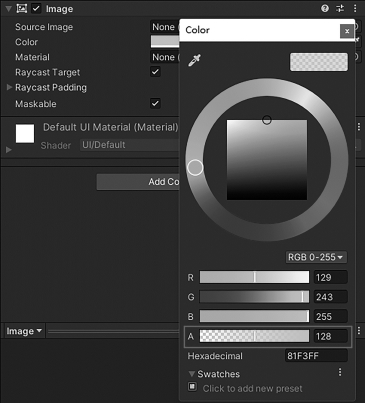The width and height of the screenshot is (365, 403).
Task: Open the material's three-dot options menu
Action: 359,127
